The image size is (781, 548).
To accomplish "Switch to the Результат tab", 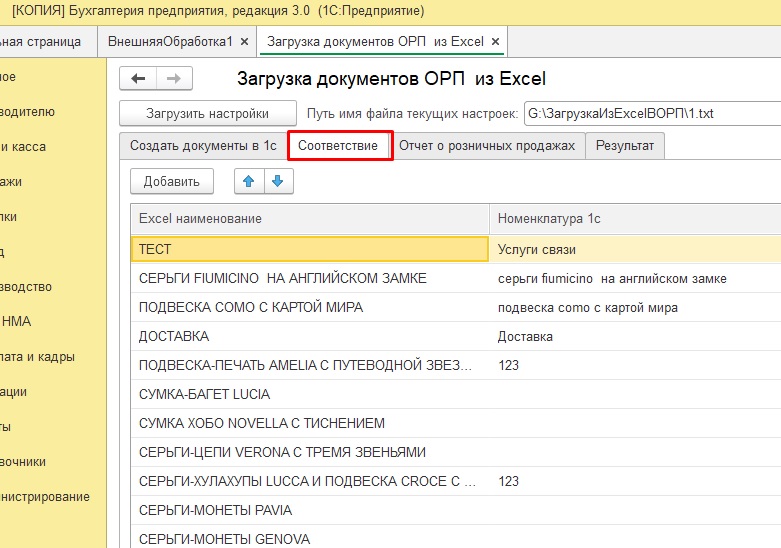I will point(625,146).
